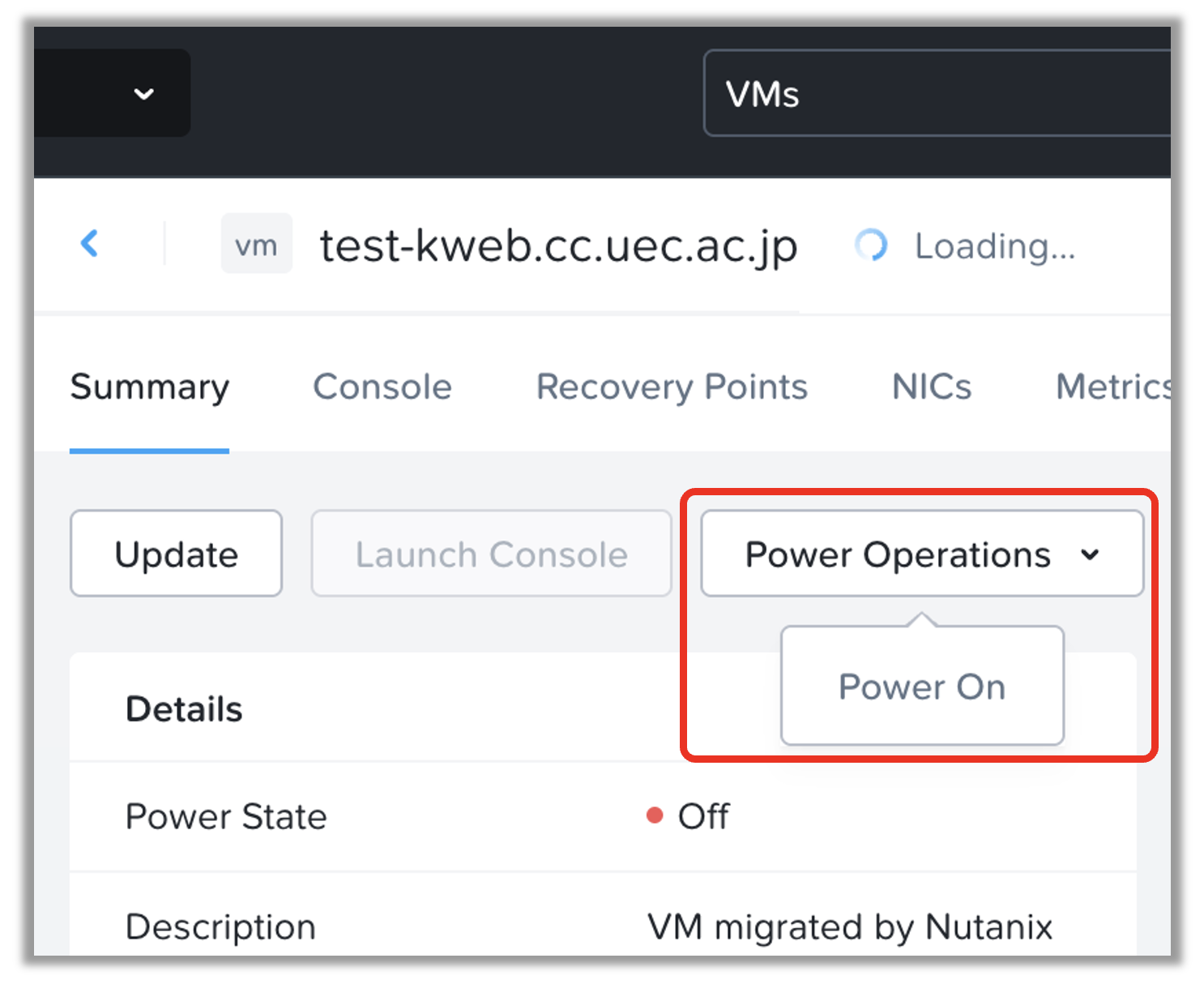Switch to the Summary tab

point(150,387)
